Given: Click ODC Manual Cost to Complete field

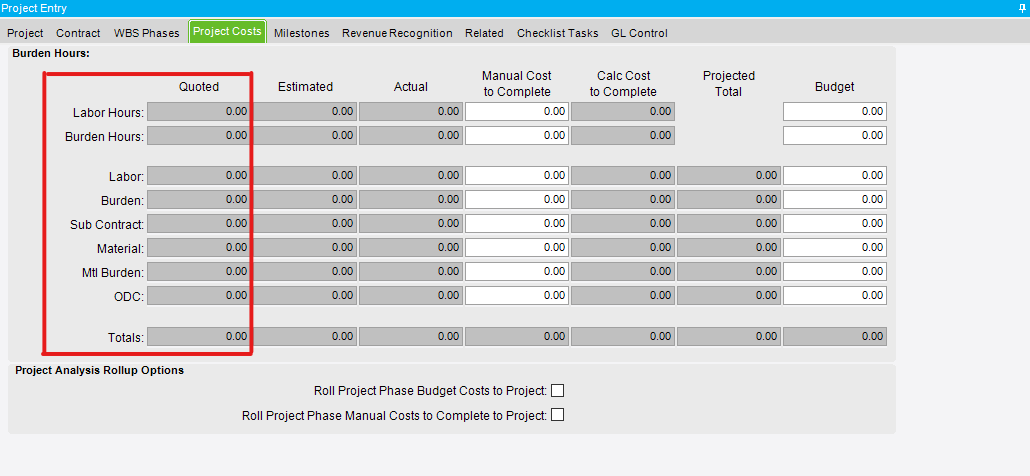Looking at the screenshot, I should [x=517, y=295].
